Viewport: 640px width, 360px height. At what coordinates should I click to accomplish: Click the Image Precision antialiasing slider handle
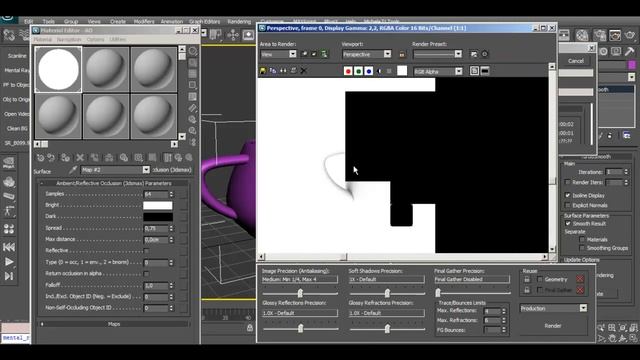click(300, 293)
